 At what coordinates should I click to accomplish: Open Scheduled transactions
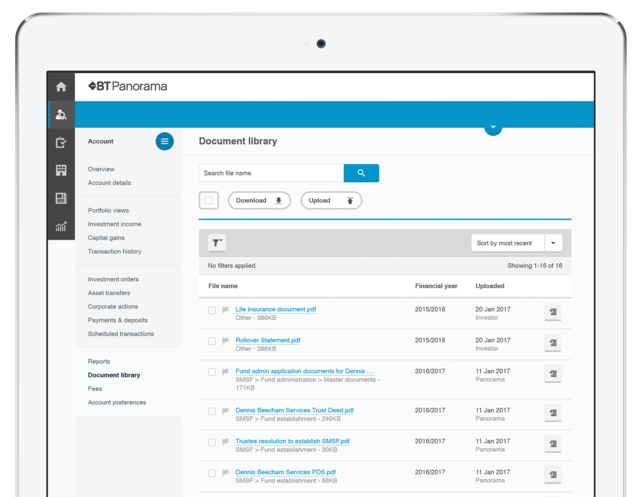click(x=121, y=334)
